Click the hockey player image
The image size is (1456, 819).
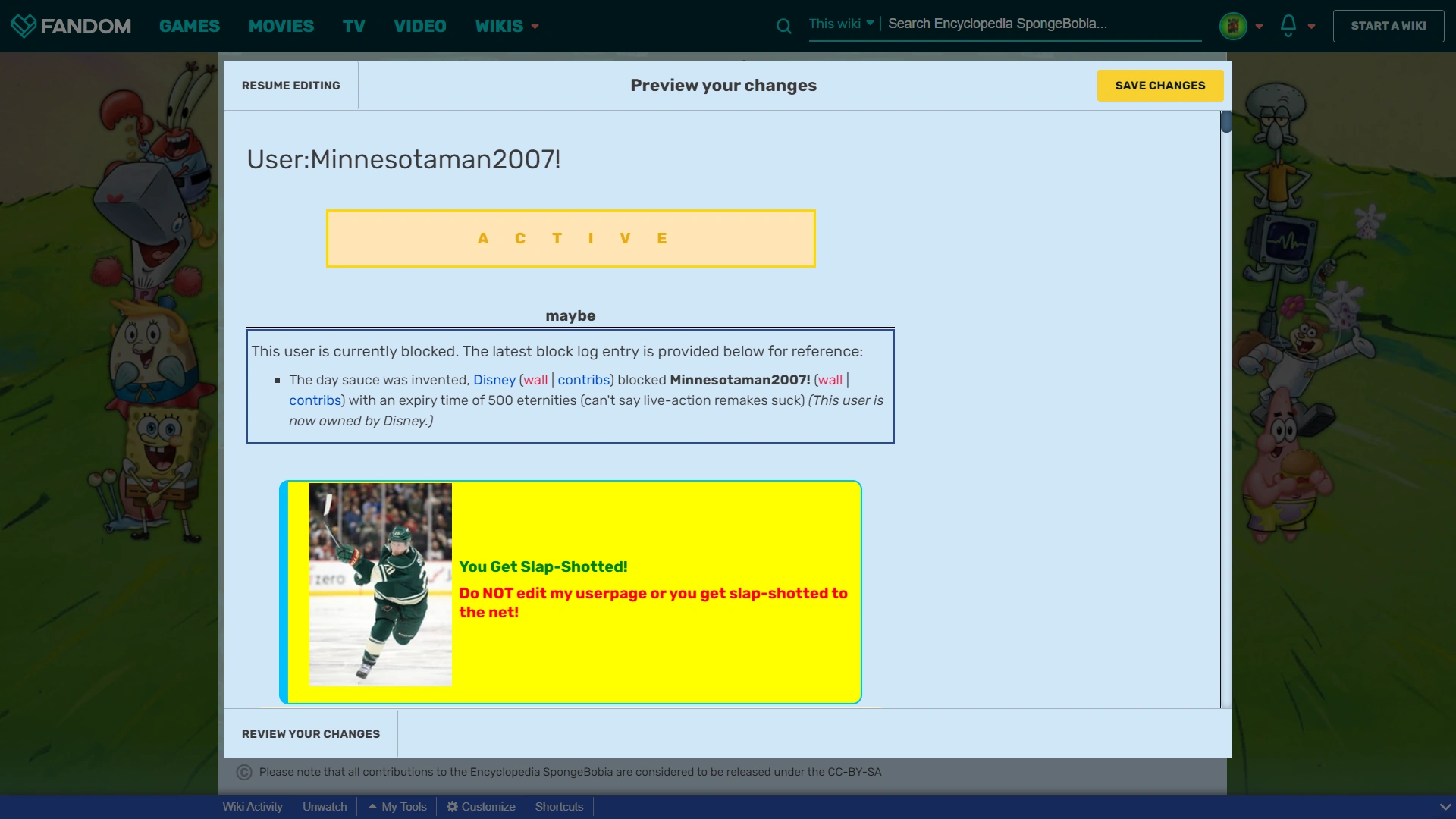(x=380, y=584)
